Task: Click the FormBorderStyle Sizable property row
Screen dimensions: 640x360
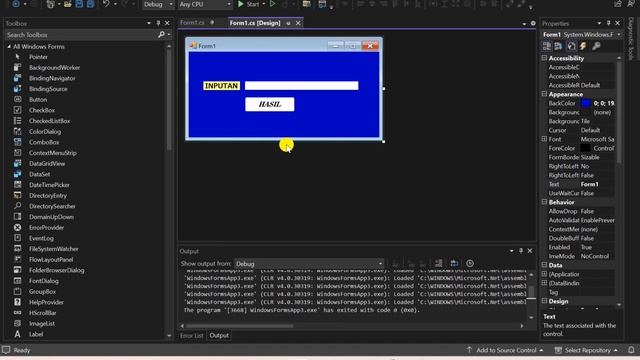Action: (x=581, y=157)
